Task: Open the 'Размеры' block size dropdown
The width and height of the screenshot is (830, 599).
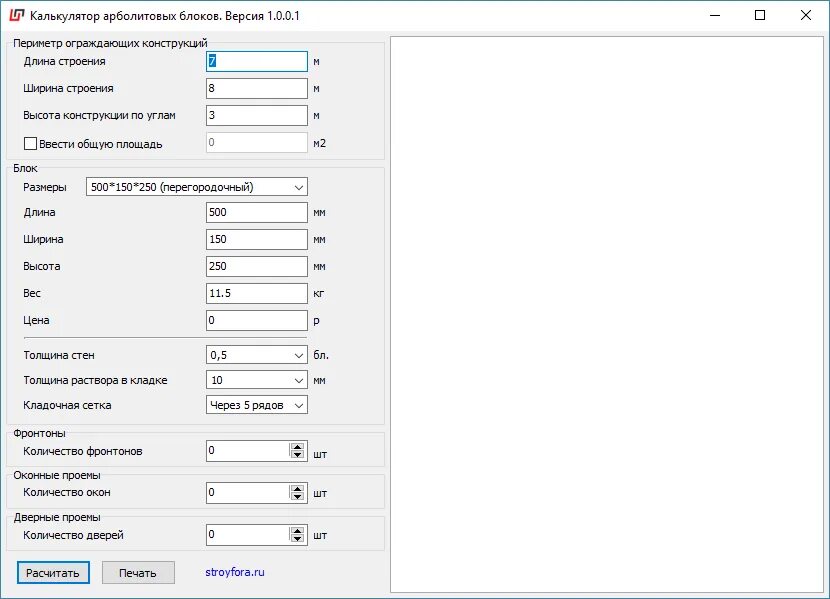Action: point(196,187)
